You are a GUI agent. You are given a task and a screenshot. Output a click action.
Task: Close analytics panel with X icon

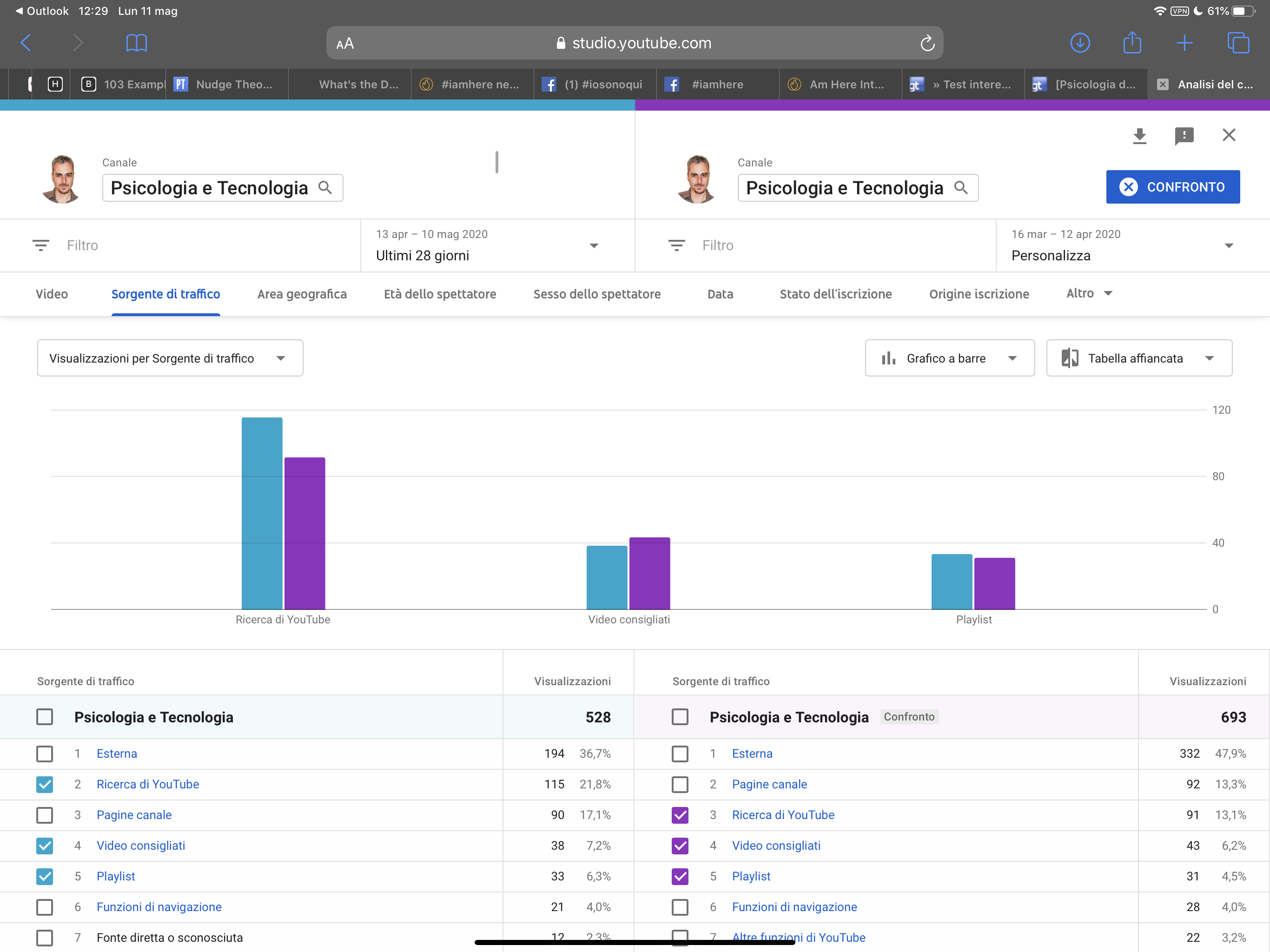click(1229, 135)
